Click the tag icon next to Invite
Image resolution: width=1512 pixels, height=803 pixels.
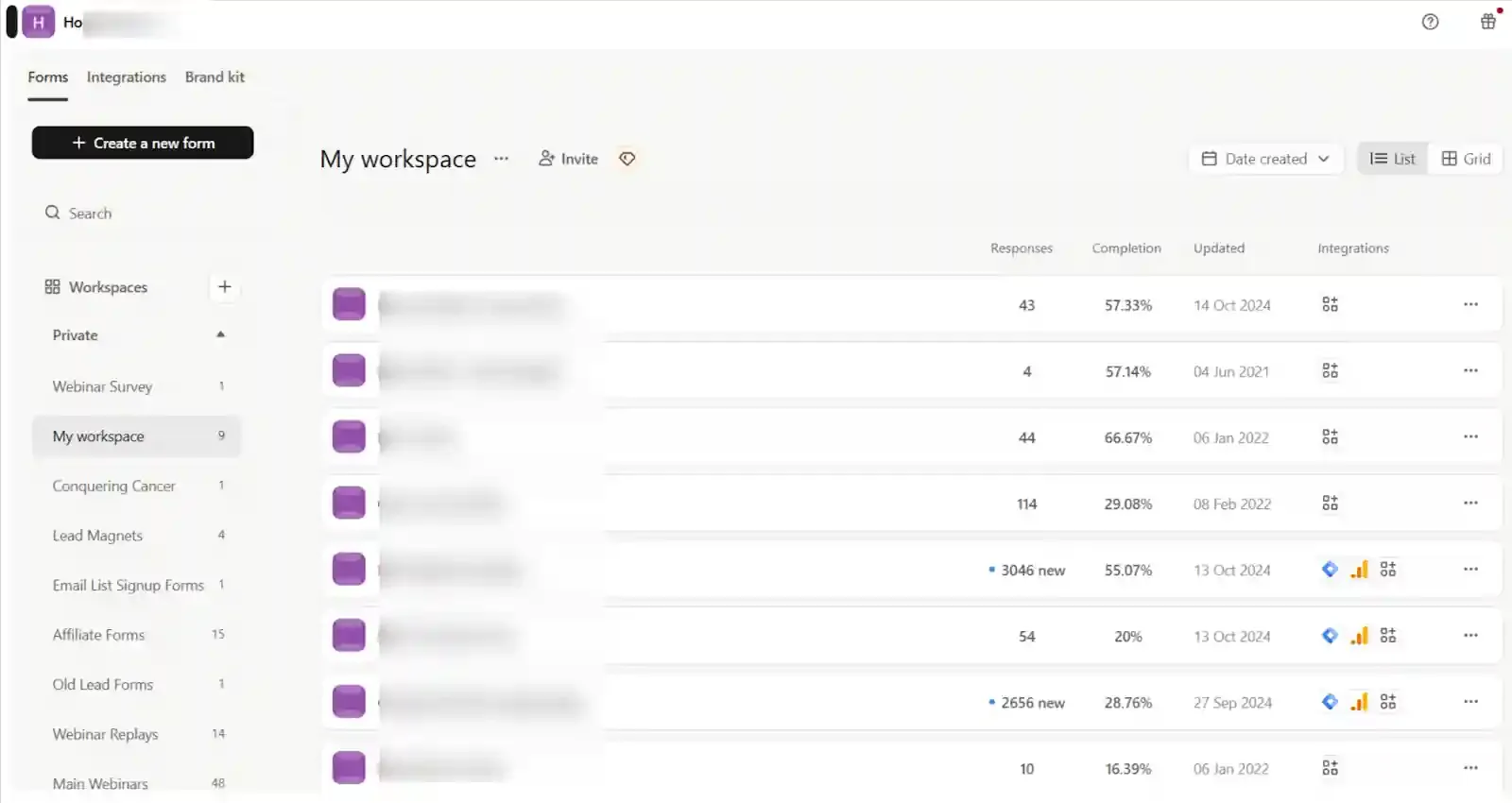click(627, 159)
